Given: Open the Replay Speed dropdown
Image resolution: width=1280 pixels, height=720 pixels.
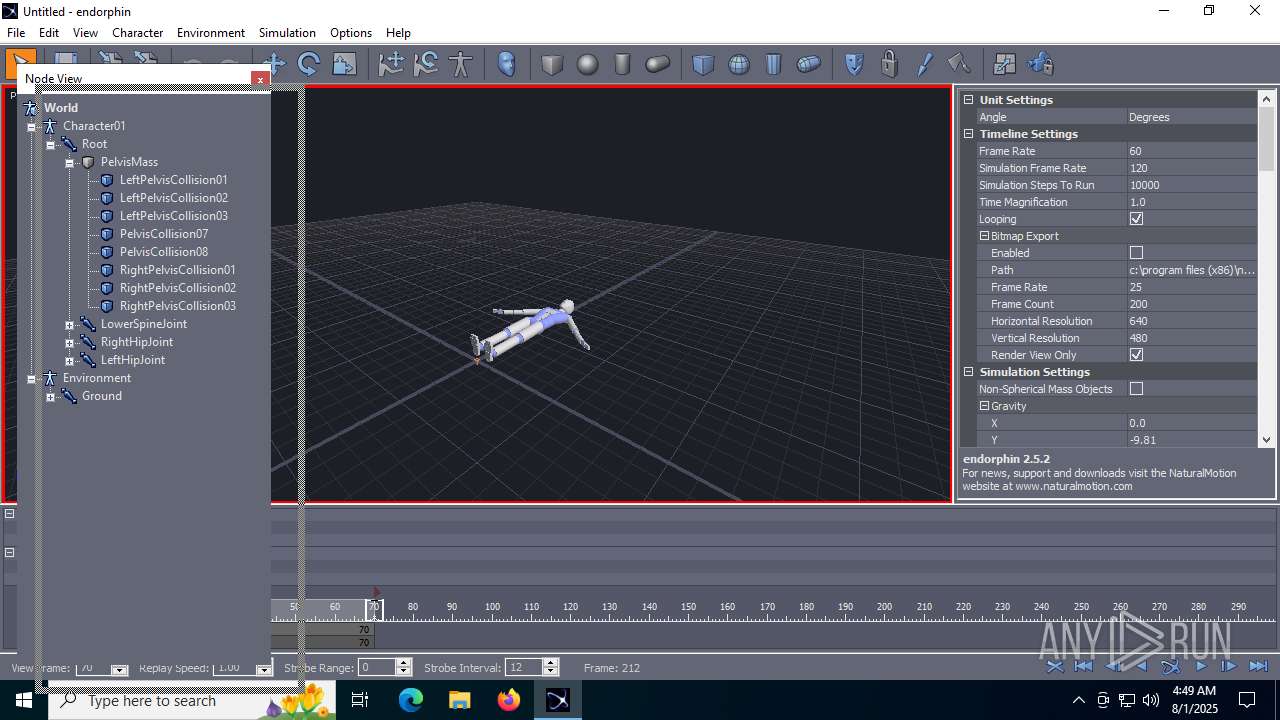Looking at the screenshot, I should [x=264, y=668].
